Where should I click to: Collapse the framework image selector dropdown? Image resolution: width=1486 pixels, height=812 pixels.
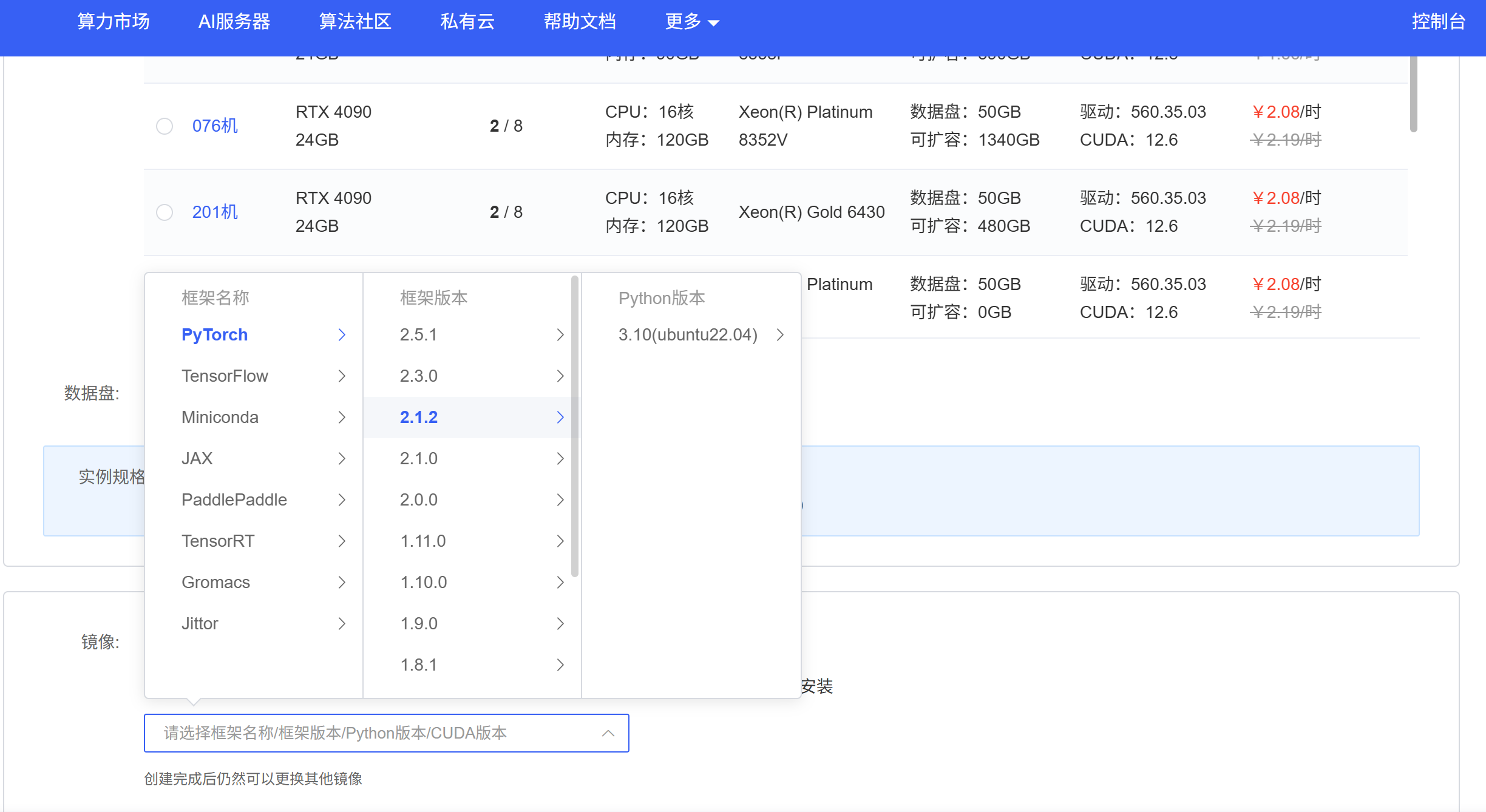(x=608, y=733)
